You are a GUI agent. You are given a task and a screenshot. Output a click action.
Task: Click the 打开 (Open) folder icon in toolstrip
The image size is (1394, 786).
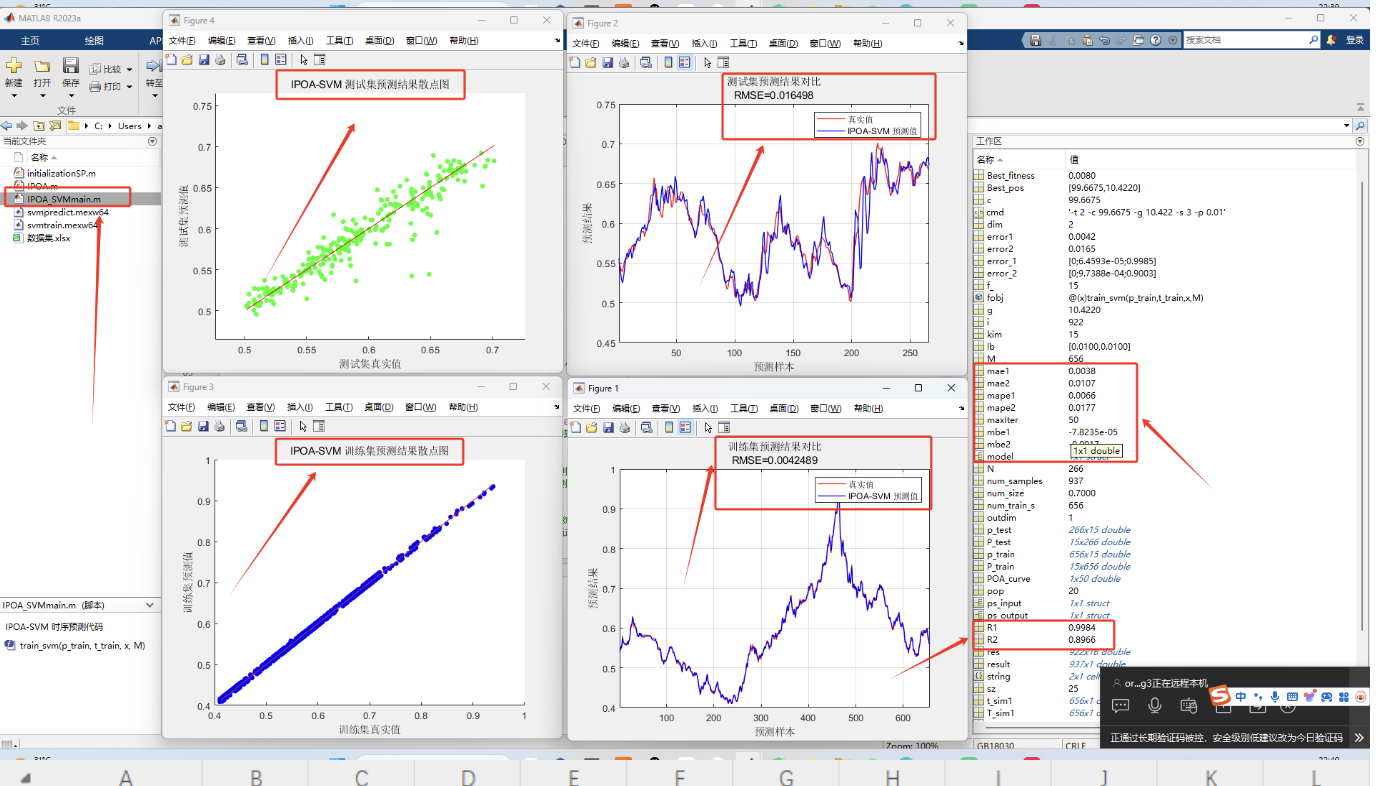pyautogui.click(x=42, y=65)
